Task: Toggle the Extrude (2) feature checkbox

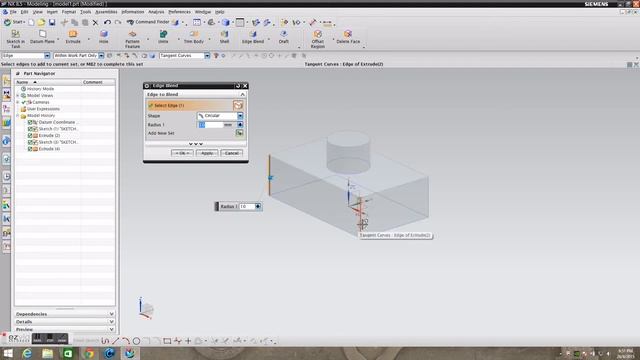Action: (30, 135)
